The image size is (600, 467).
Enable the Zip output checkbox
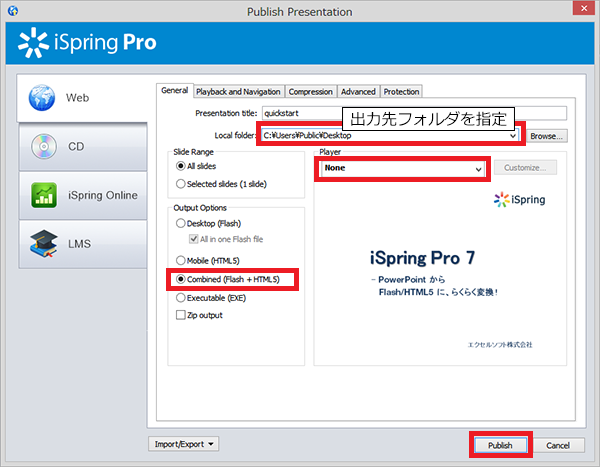pyautogui.click(x=181, y=315)
